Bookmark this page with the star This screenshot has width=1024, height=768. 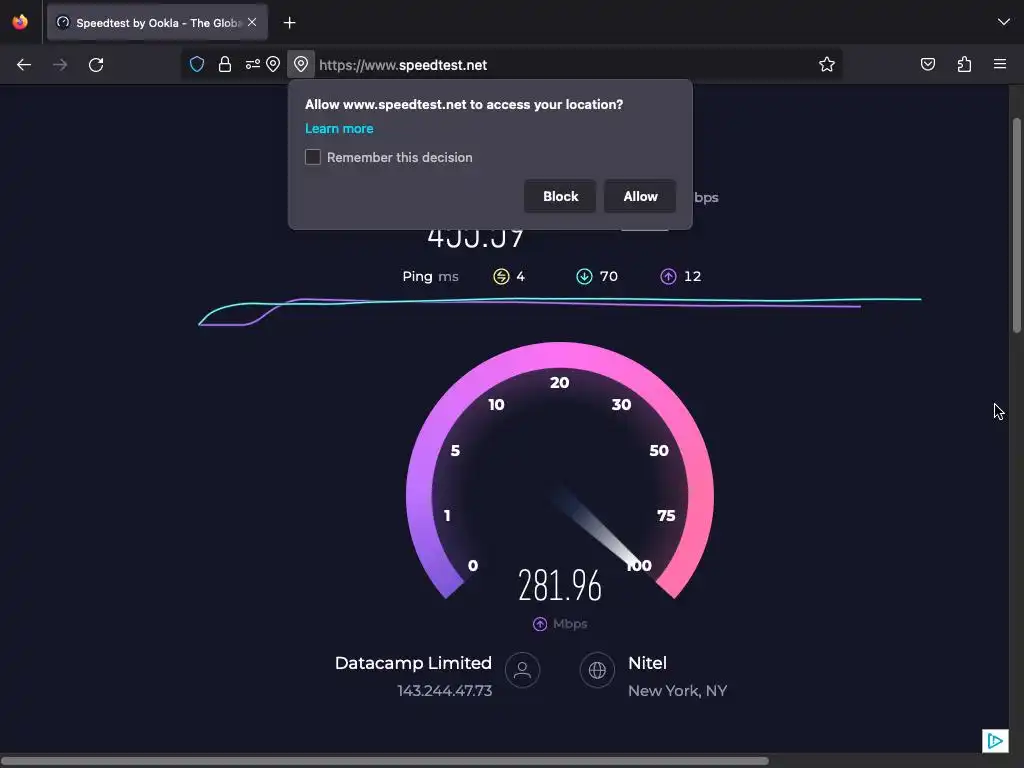click(827, 64)
